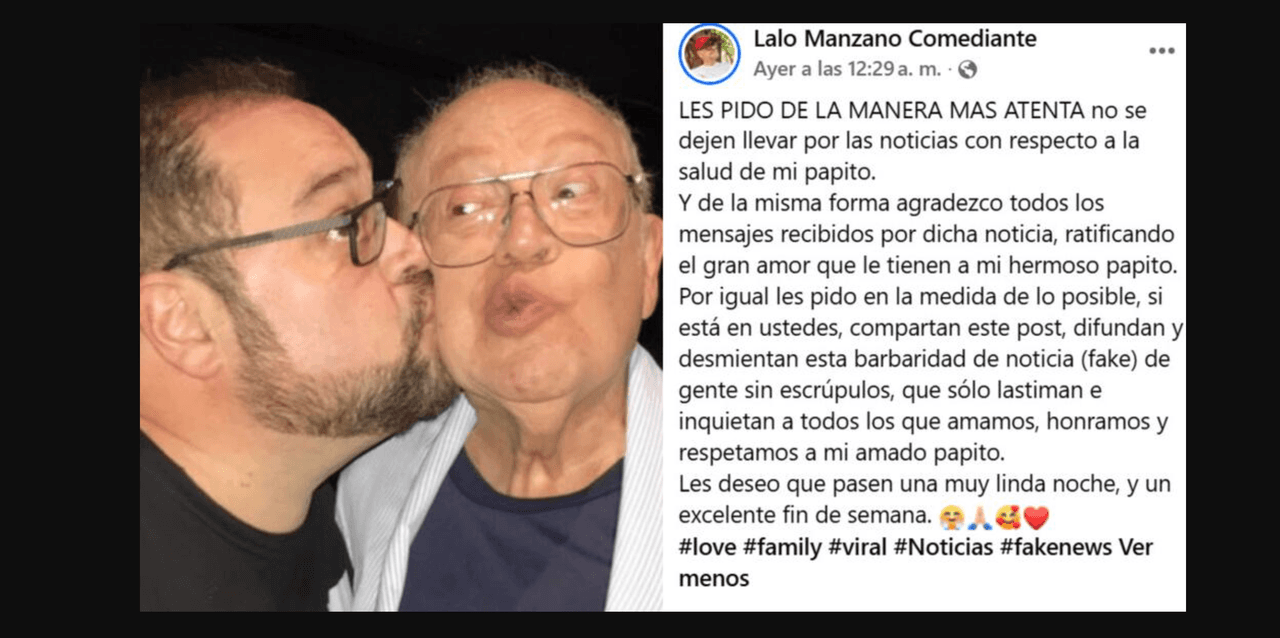Open the #Noticias hashtag

(x=943, y=548)
